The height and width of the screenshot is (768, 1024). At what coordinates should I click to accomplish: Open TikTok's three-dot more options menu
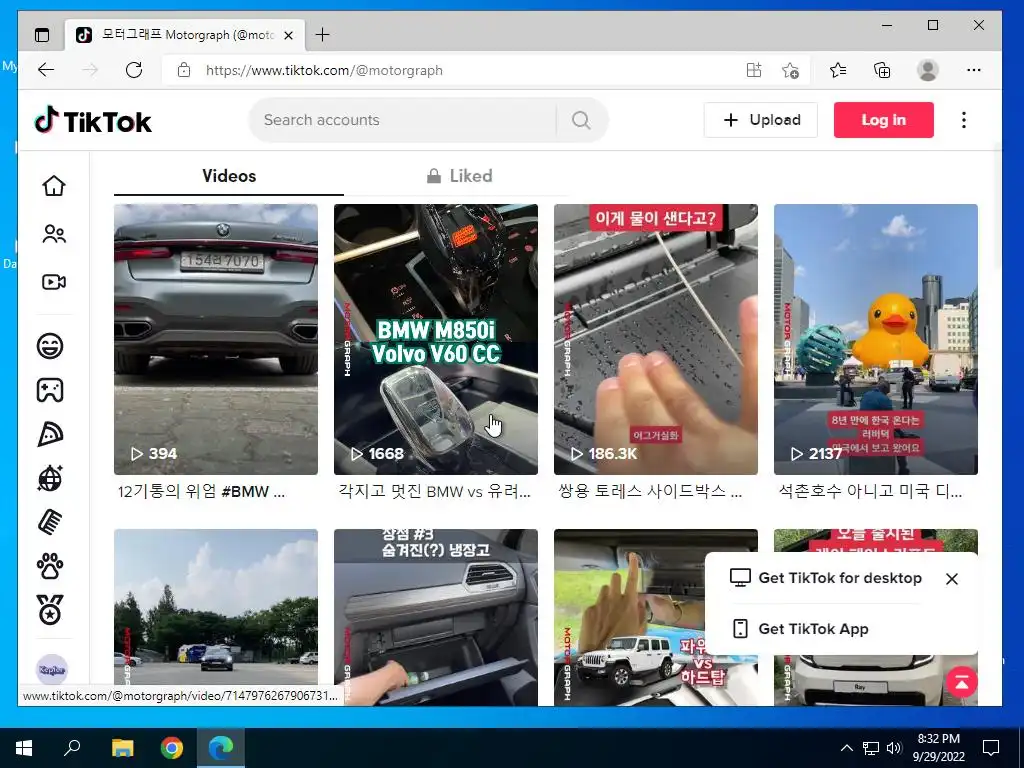tap(964, 120)
